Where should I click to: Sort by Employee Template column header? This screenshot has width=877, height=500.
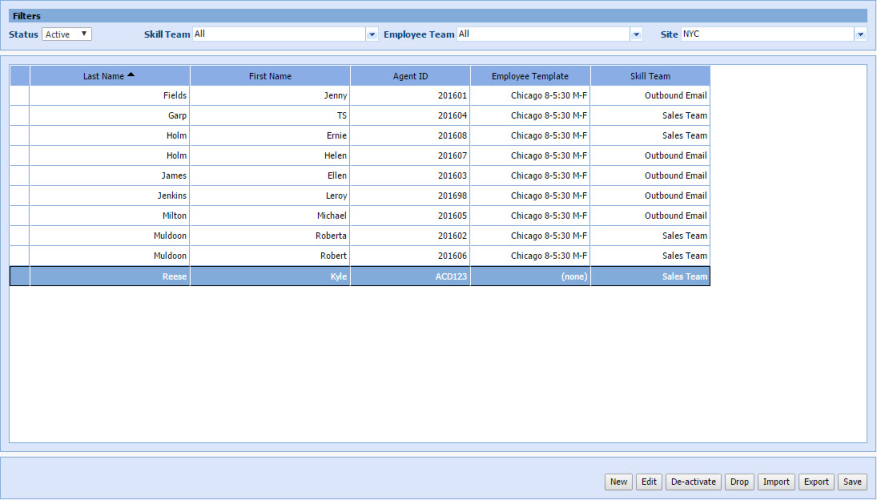530,76
